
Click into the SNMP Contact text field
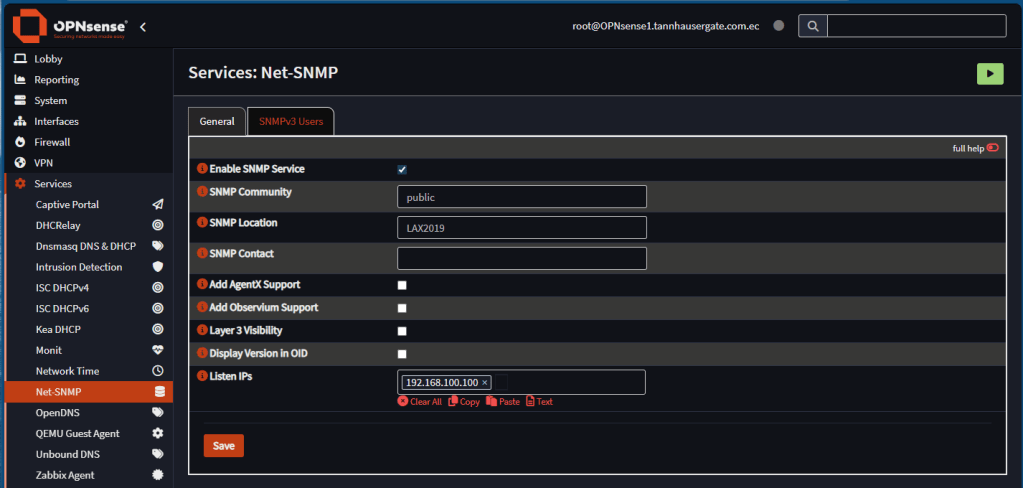point(521,258)
